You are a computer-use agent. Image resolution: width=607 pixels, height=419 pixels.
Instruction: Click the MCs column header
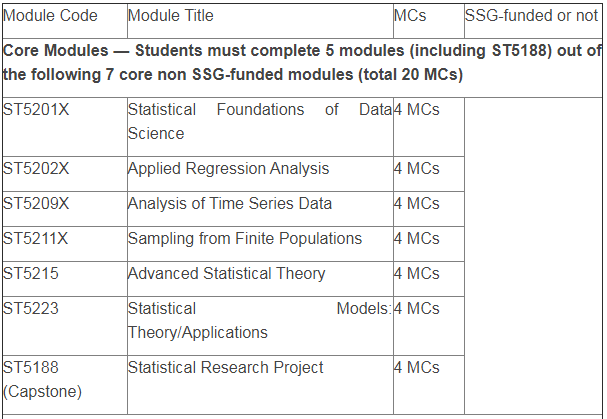(x=410, y=16)
